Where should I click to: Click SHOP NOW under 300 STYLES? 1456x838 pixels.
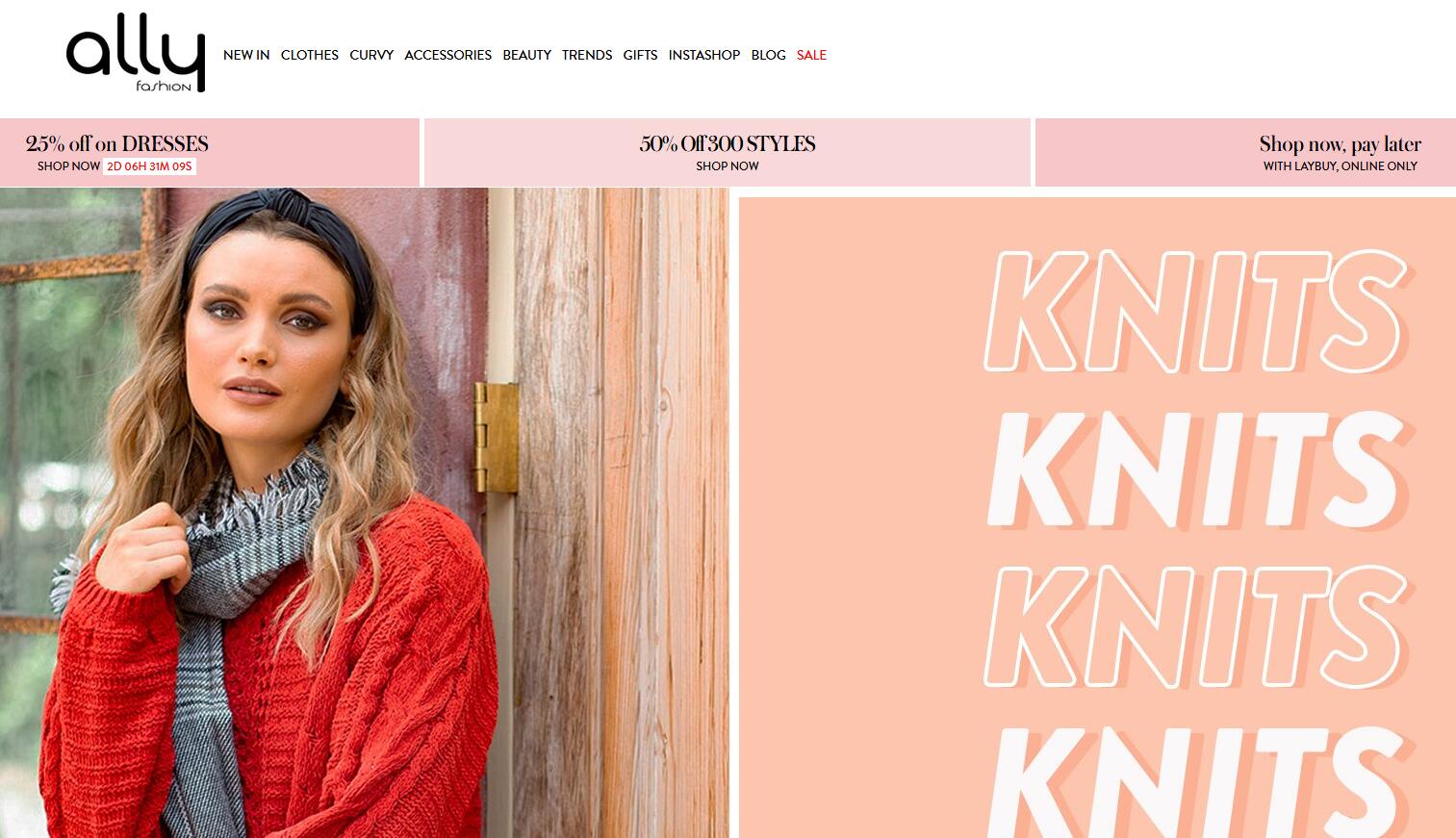coord(728,166)
